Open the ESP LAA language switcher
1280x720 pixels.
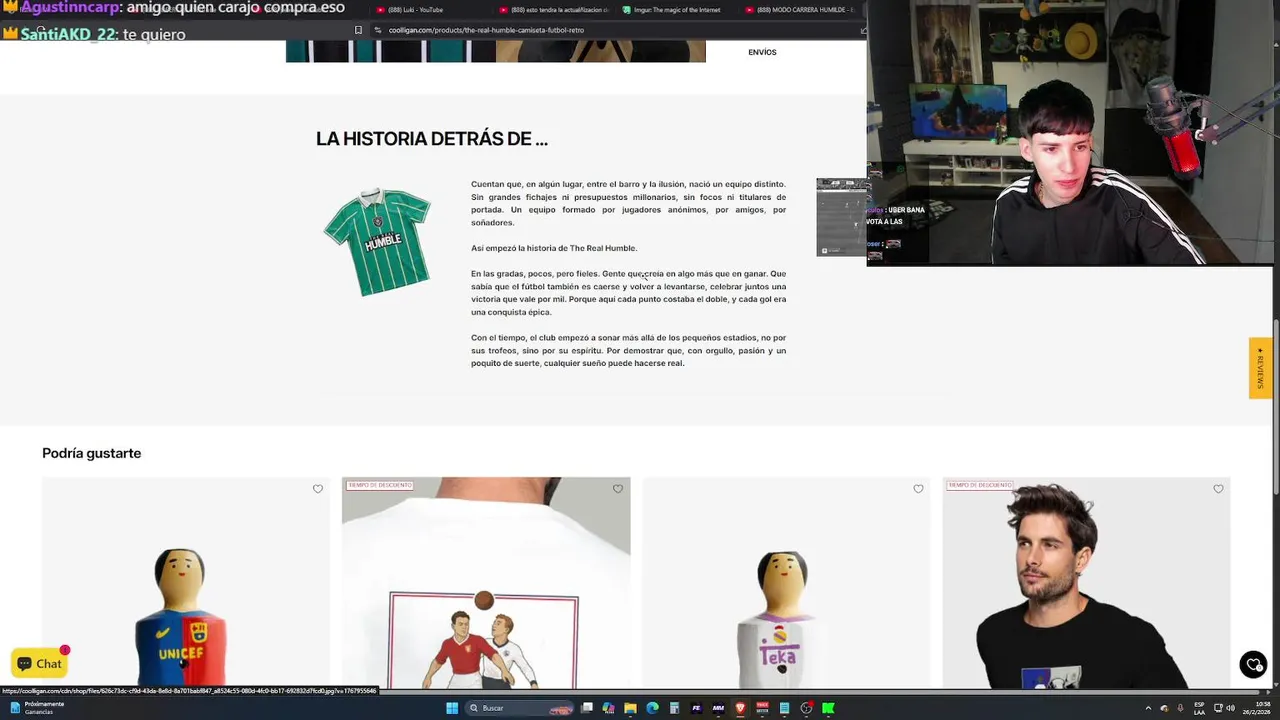coord(1199,708)
